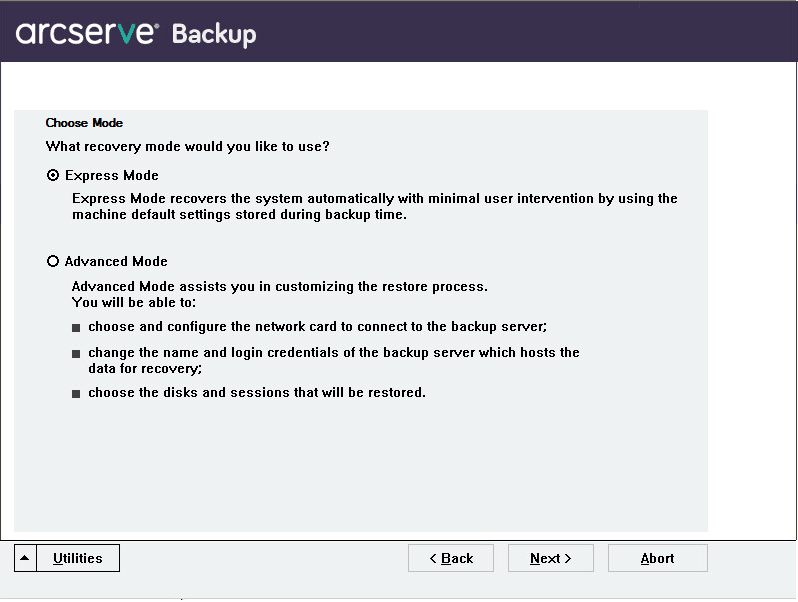Click the Backup title in header
The height and width of the screenshot is (602, 798).
pyautogui.click(x=214, y=34)
